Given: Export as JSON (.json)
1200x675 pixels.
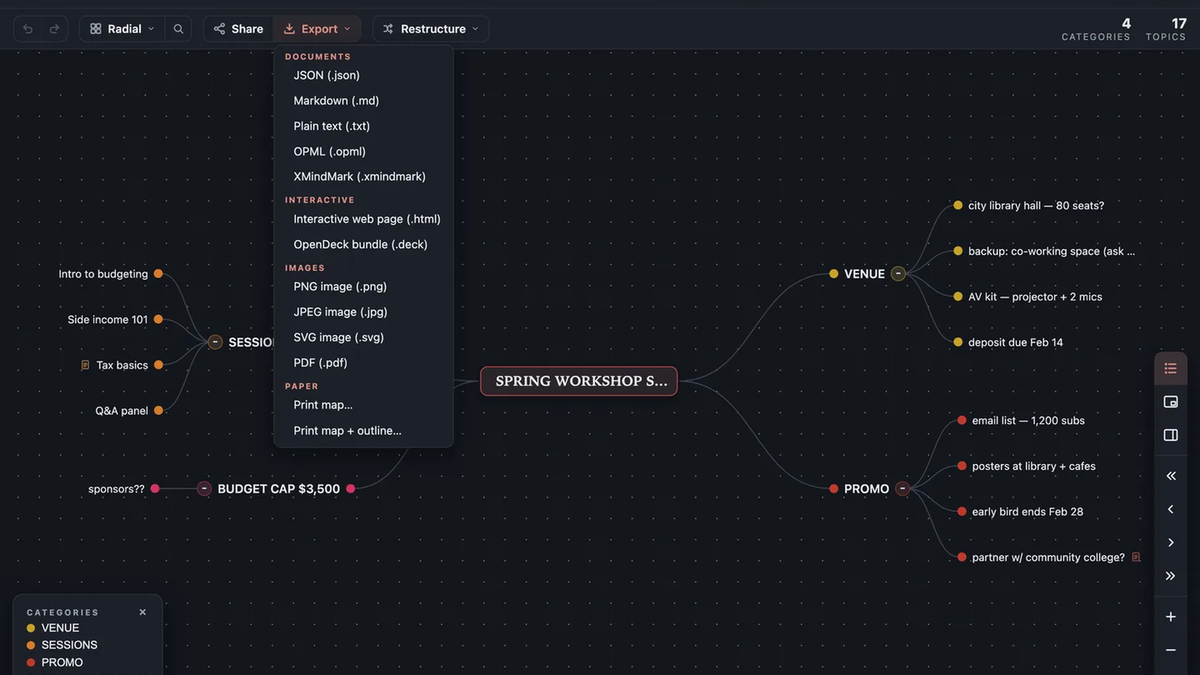Looking at the screenshot, I should pos(363,75).
